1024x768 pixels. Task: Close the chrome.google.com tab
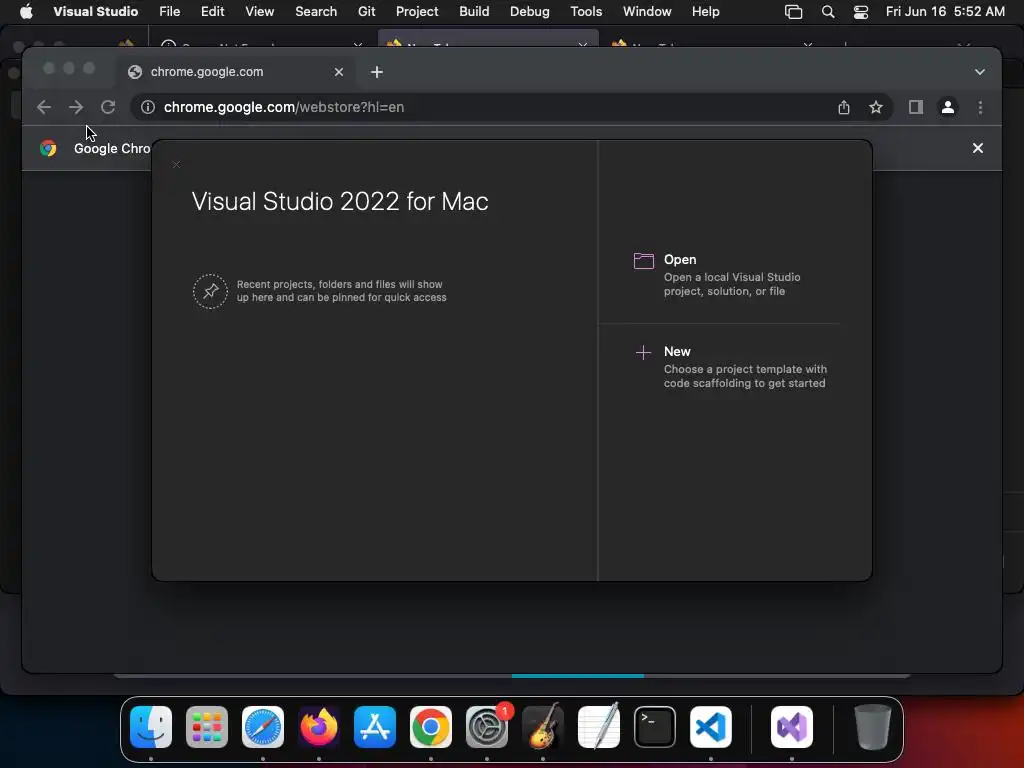click(x=339, y=72)
